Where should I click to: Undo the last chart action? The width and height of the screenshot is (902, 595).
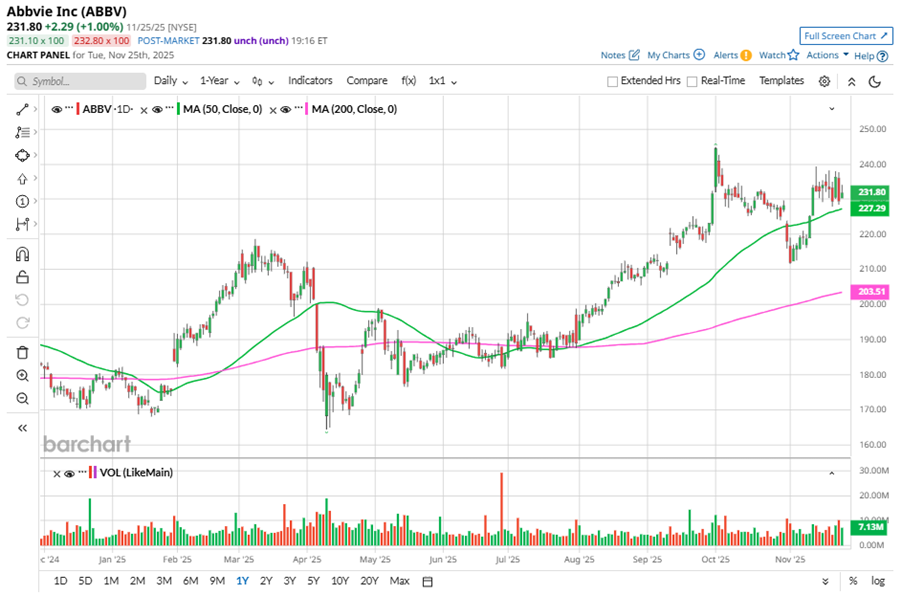(22, 300)
